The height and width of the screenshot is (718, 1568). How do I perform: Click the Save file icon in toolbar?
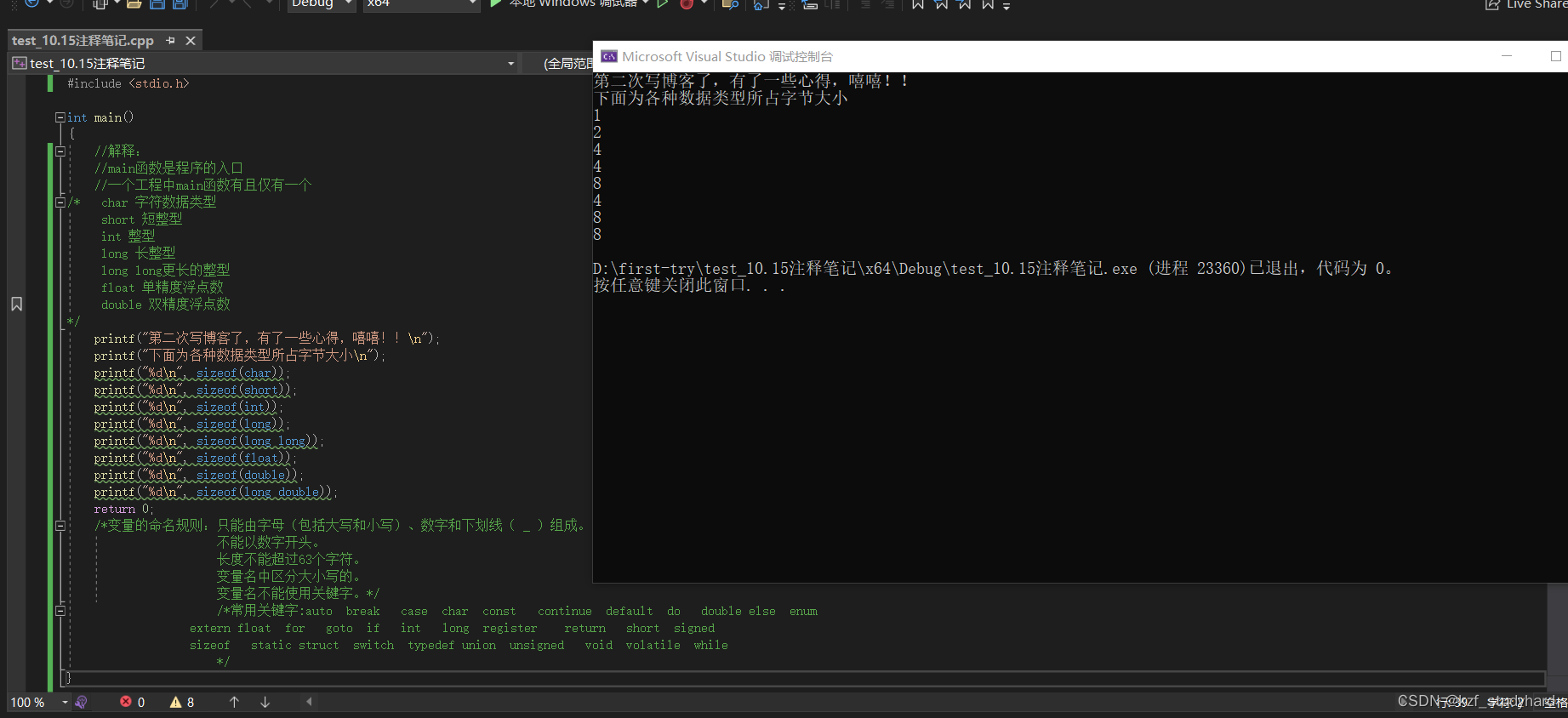[157, 3]
